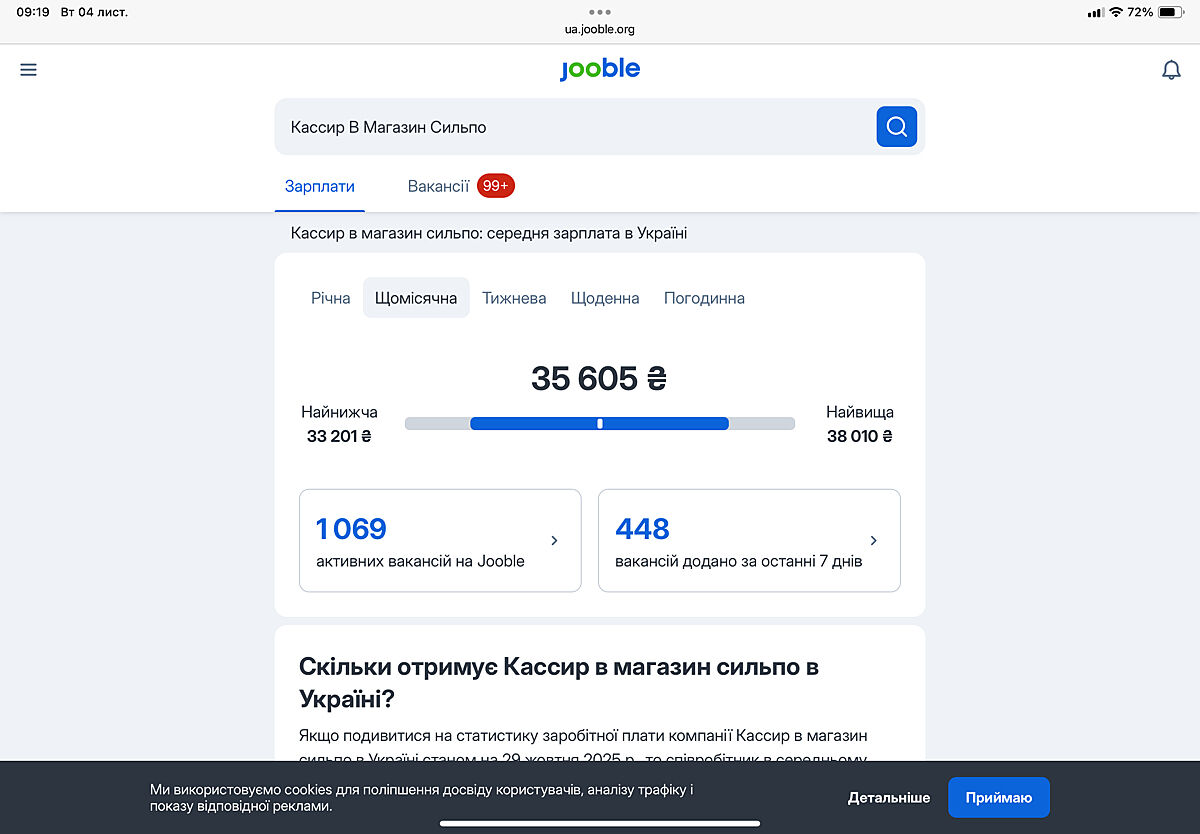Choose the Щоденна salary option
This screenshot has width=1200, height=834.
[605, 298]
